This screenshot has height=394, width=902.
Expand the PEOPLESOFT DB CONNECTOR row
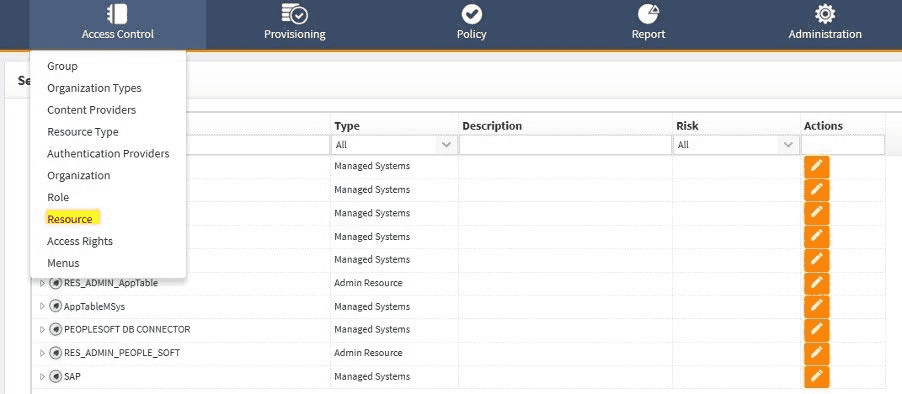(42, 330)
